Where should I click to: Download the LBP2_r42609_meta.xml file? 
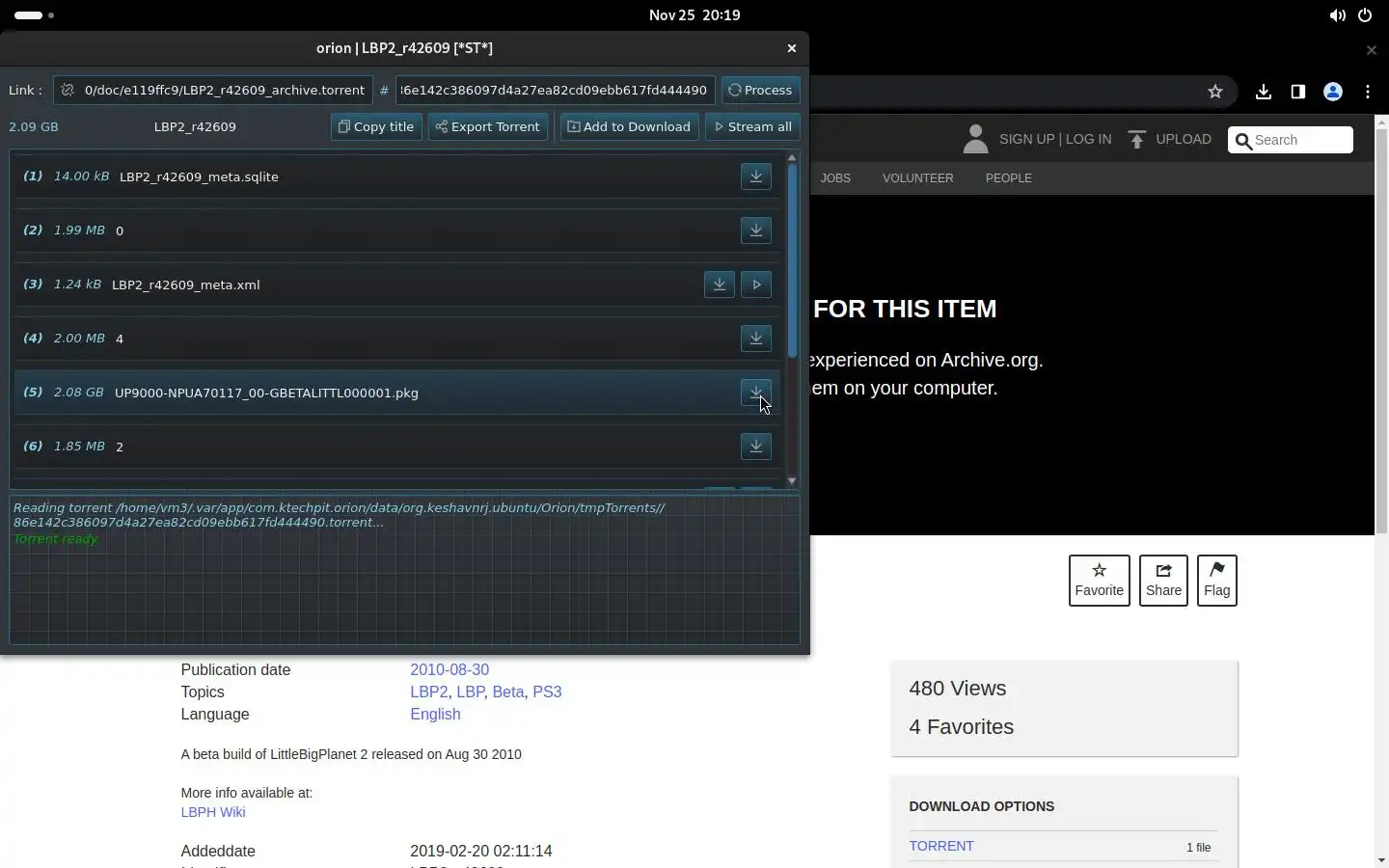(x=720, y=285)
